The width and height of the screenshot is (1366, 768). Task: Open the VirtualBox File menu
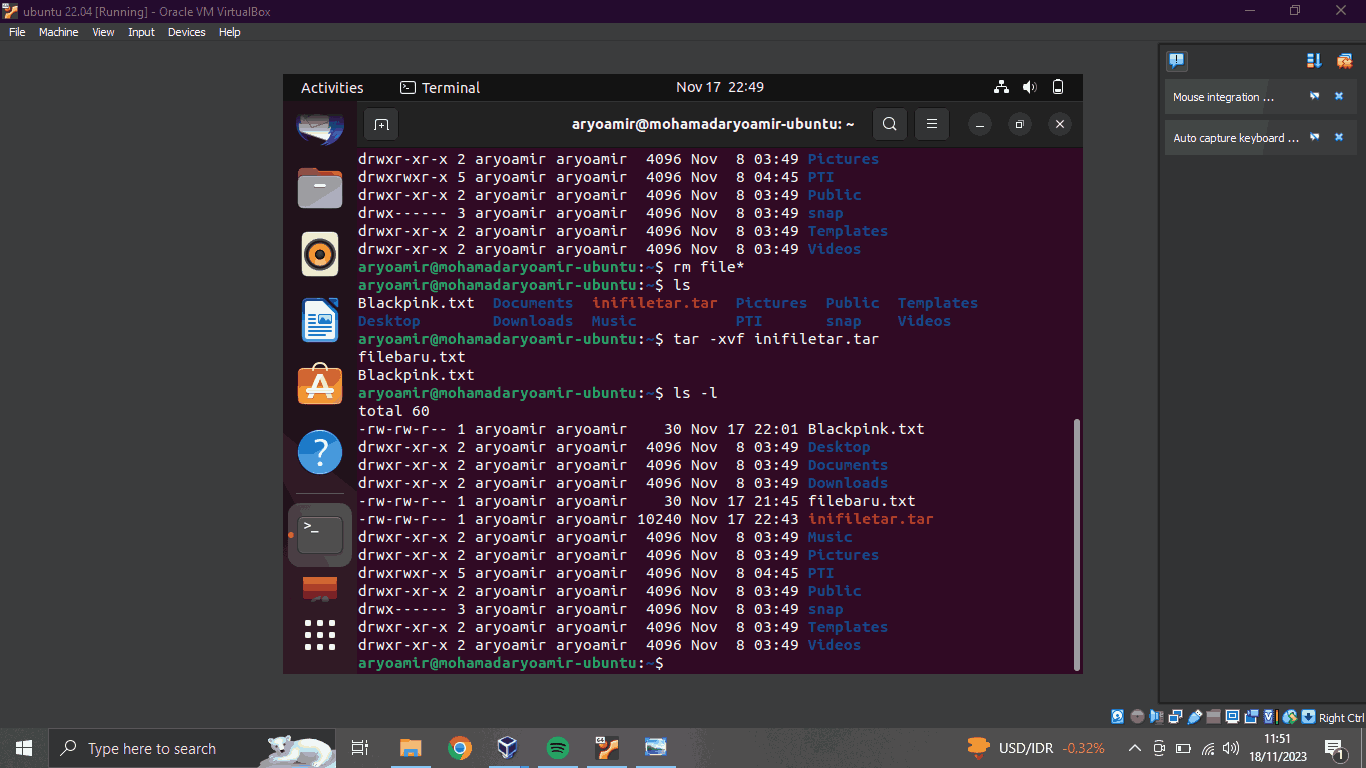[17, 32]
